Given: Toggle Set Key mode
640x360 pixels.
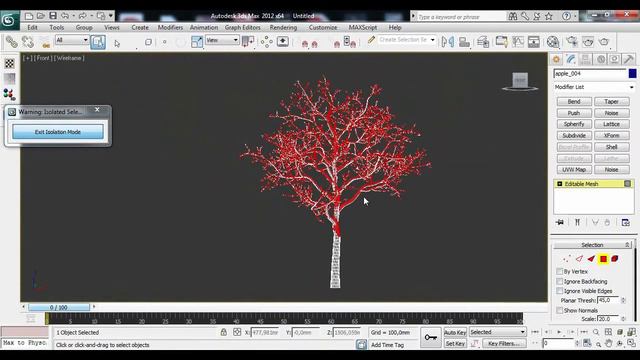Looking at the screenshot, I should (x=455, y=344).
